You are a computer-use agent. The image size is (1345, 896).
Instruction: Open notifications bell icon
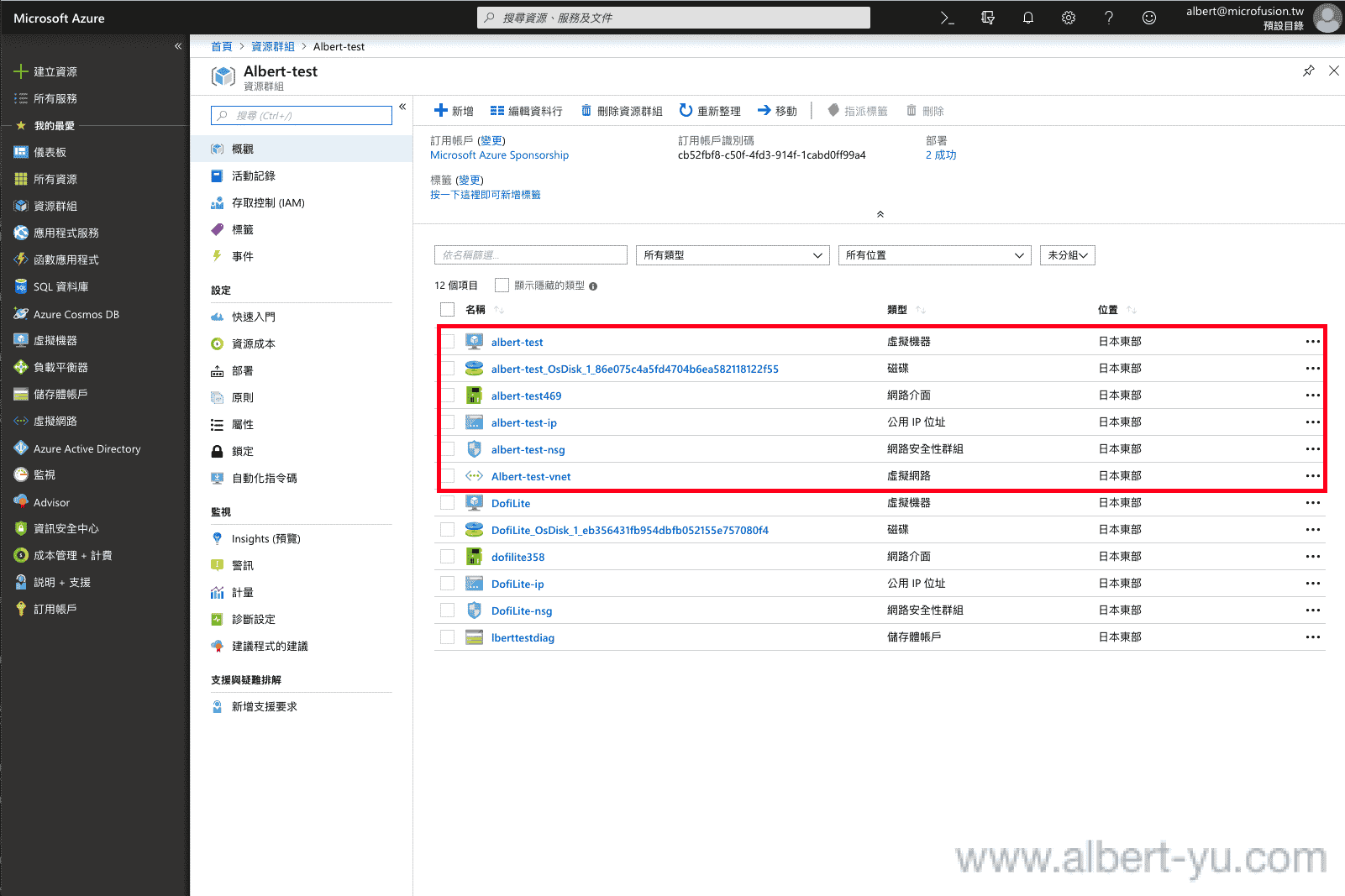pyautogui.click(x=1028, y=18)
